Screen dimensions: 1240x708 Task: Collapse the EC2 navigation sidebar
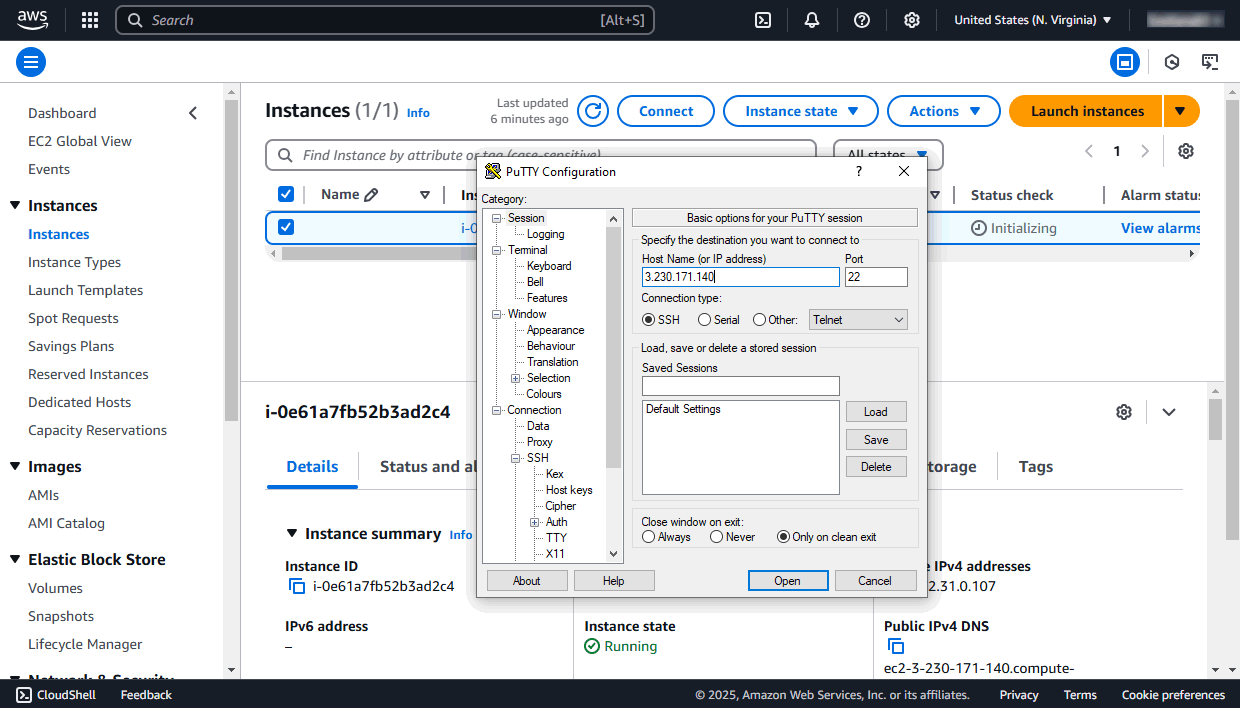pyautogui.click(x=193, y=113)
